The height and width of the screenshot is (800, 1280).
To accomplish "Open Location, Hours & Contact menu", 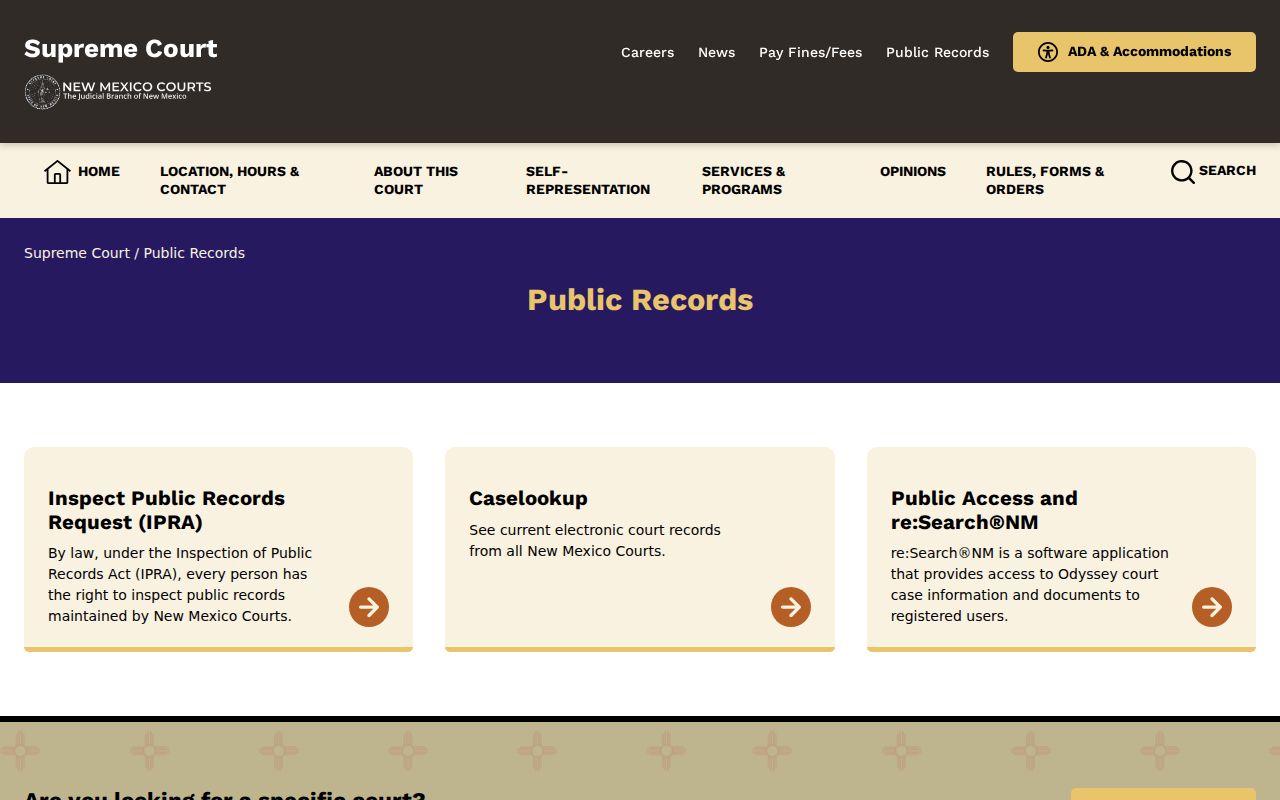I will (x=230, y=180).
